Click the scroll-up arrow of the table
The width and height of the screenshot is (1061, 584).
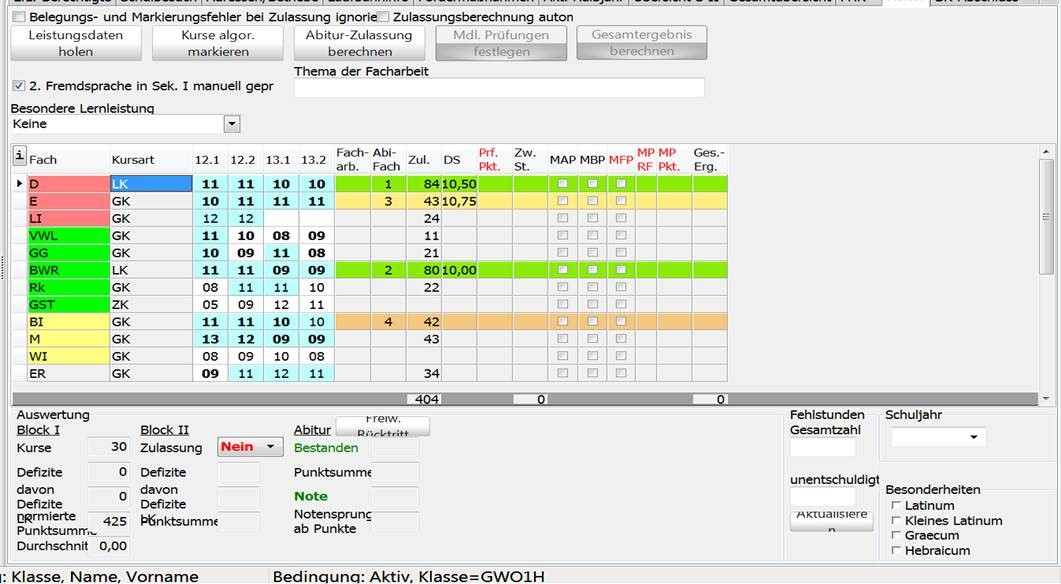(x=1046, y=152)
